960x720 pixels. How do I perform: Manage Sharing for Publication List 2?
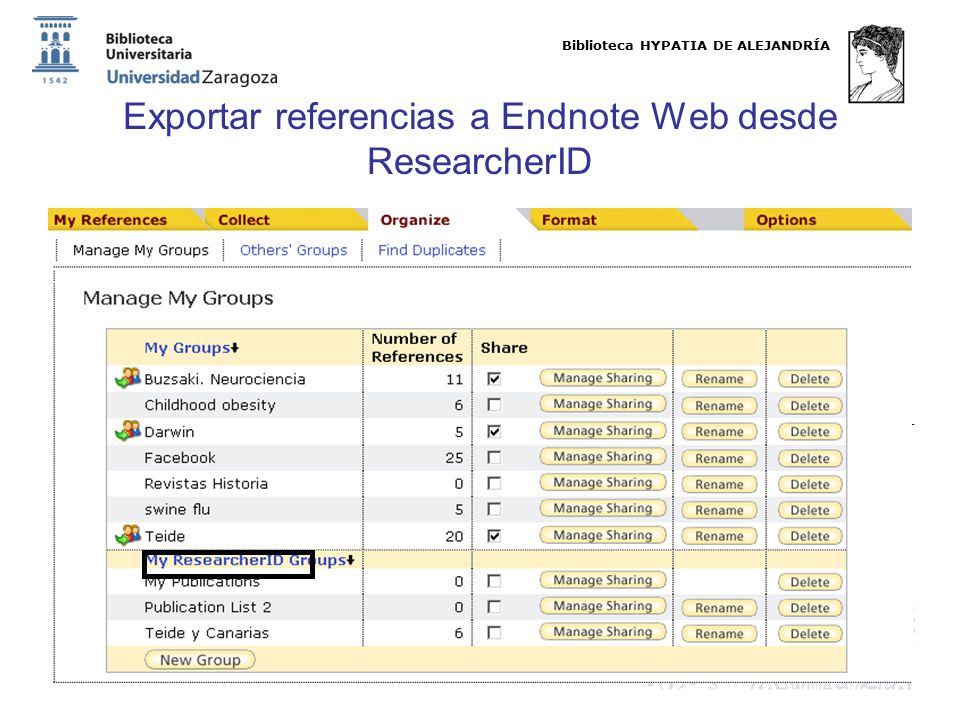click(x=603, y=606)
